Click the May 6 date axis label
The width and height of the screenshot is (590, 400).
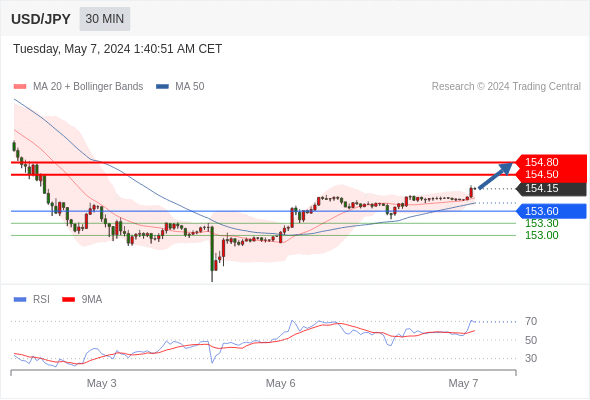click(x=280, y=383)
